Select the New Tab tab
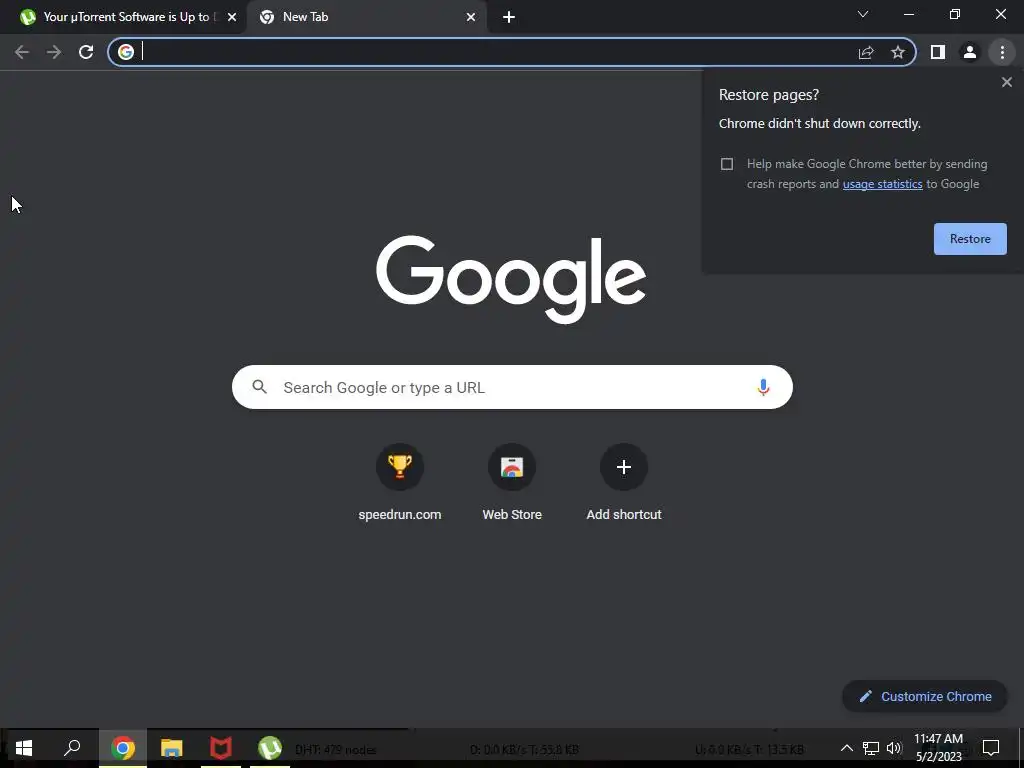1024x768 pixels. point(366,17)
